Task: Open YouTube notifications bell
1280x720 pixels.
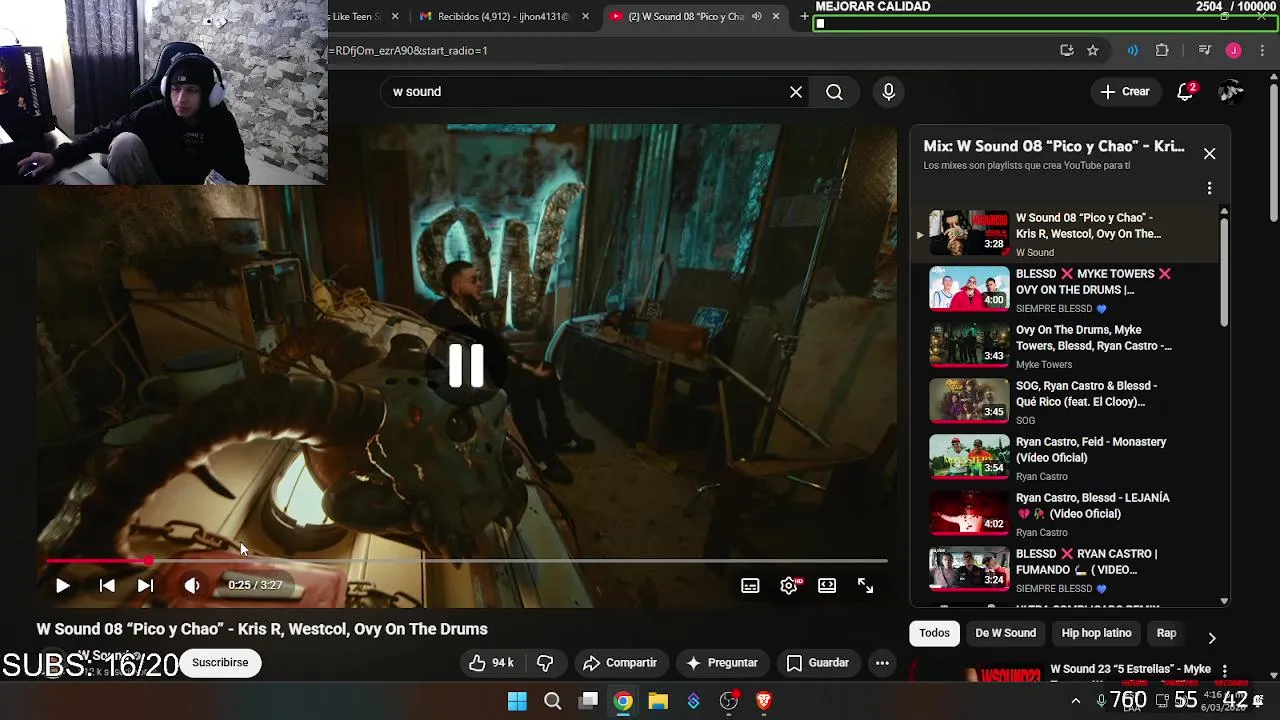Action: (x=1186, y=92)
